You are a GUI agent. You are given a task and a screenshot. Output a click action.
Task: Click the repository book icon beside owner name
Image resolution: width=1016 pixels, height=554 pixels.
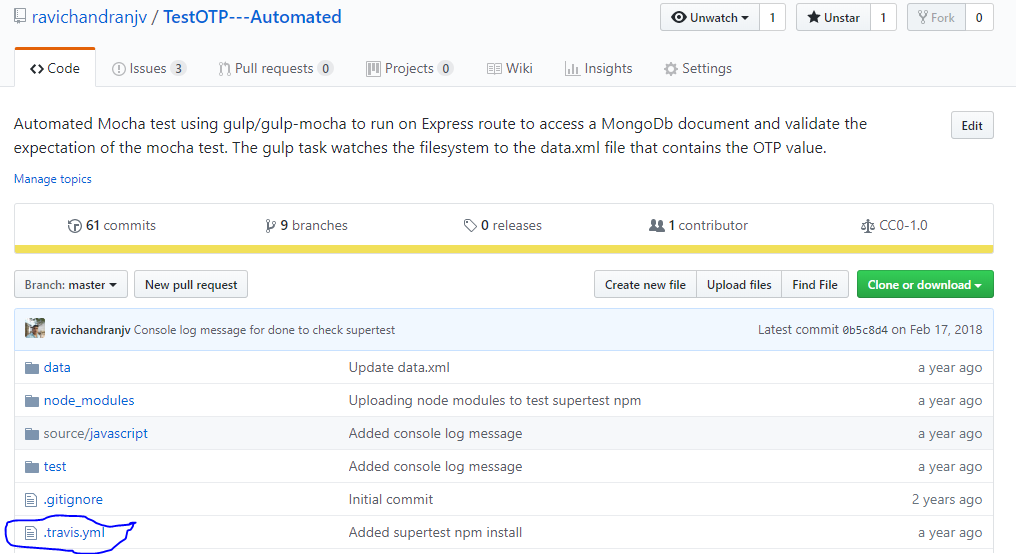point(22,17)
